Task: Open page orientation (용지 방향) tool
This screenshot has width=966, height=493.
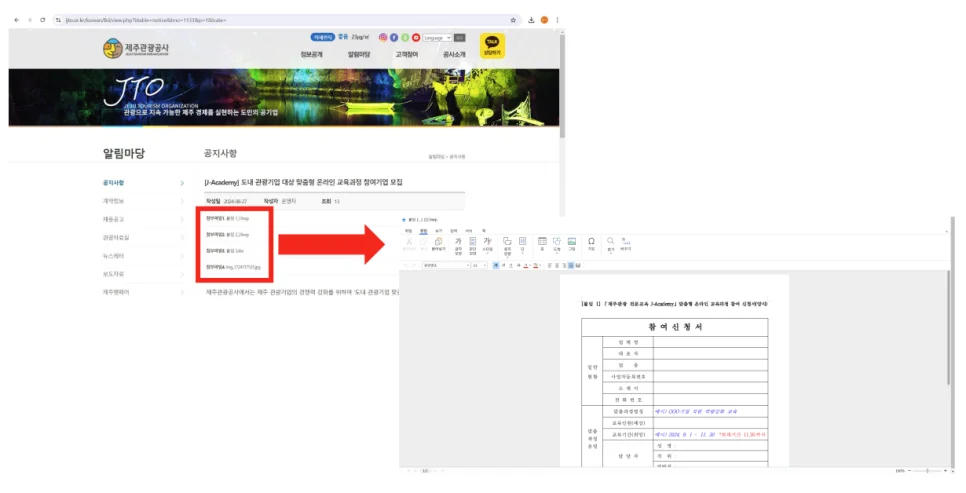Action: tap(507, 246)
